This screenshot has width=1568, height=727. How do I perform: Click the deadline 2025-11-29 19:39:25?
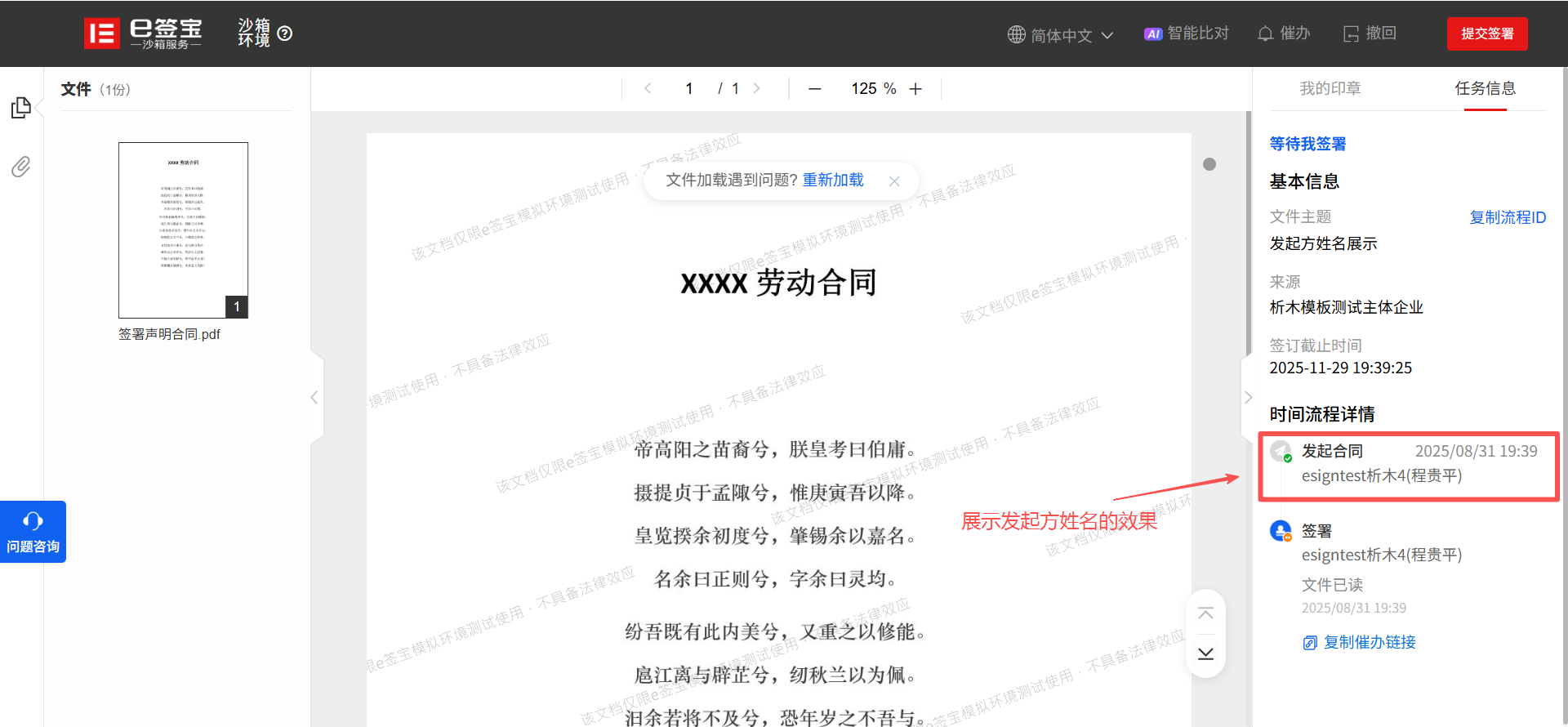pos(1340,368)
